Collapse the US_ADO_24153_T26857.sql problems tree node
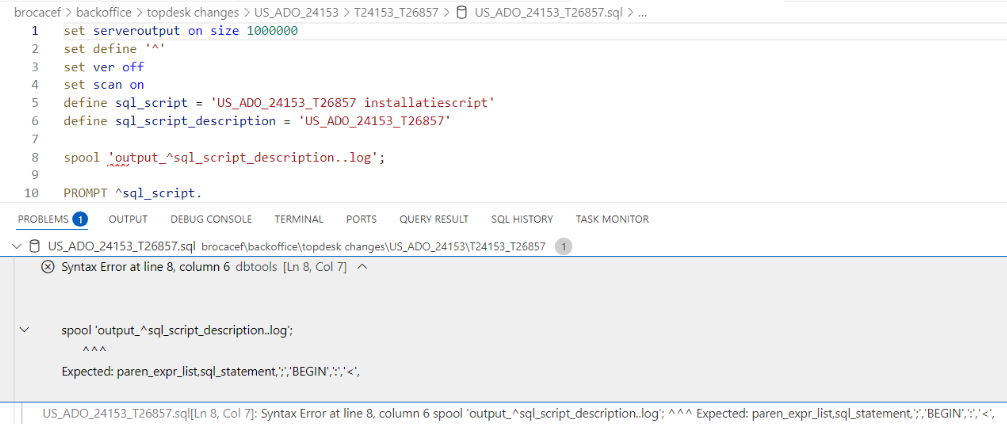Screen dimensions: 1007x434 pos(16,246)
